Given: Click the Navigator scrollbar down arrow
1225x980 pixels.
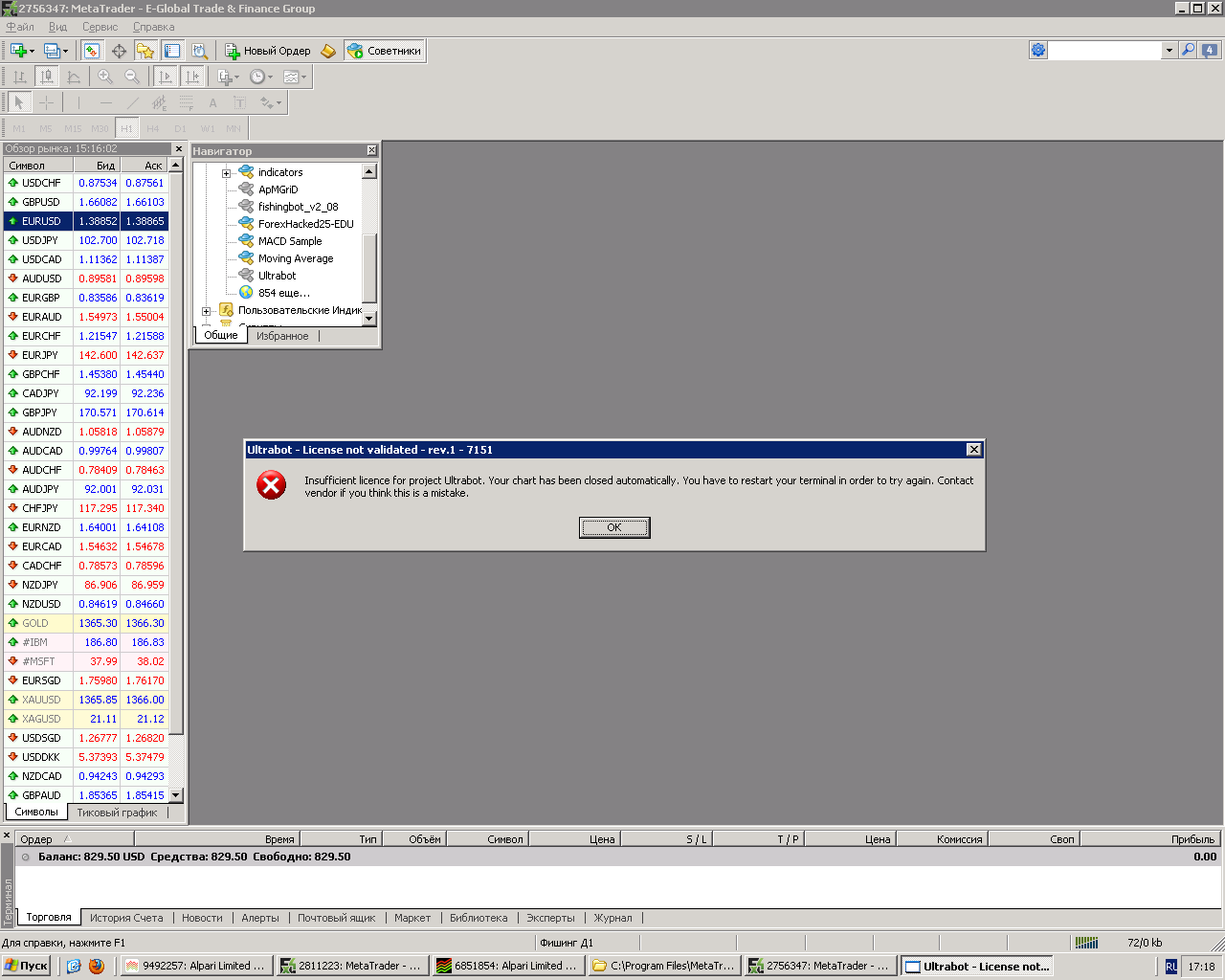Looking at the screenshot, I should click(369, 318).
